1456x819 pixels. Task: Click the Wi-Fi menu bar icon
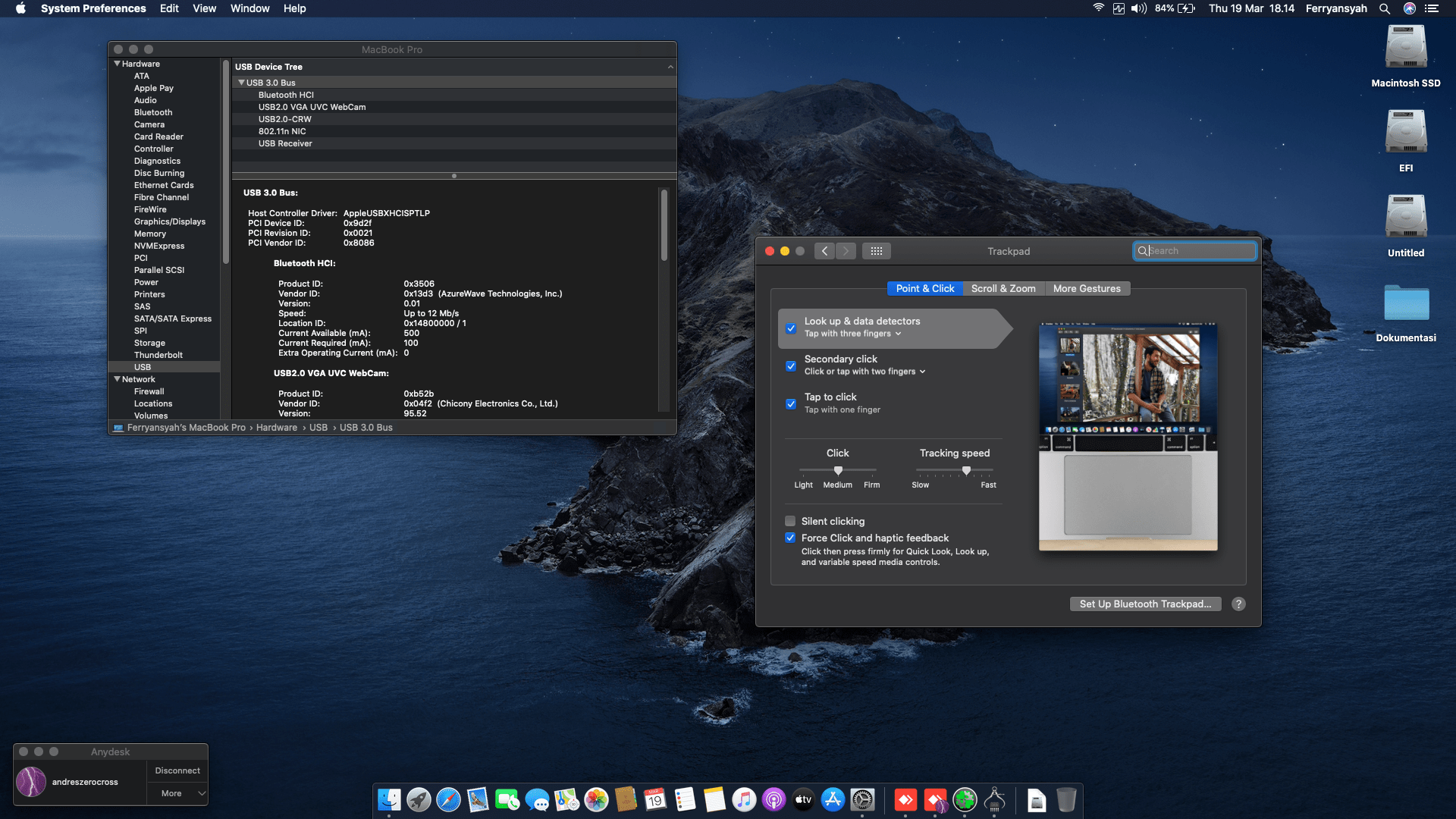pos(1098,8)
